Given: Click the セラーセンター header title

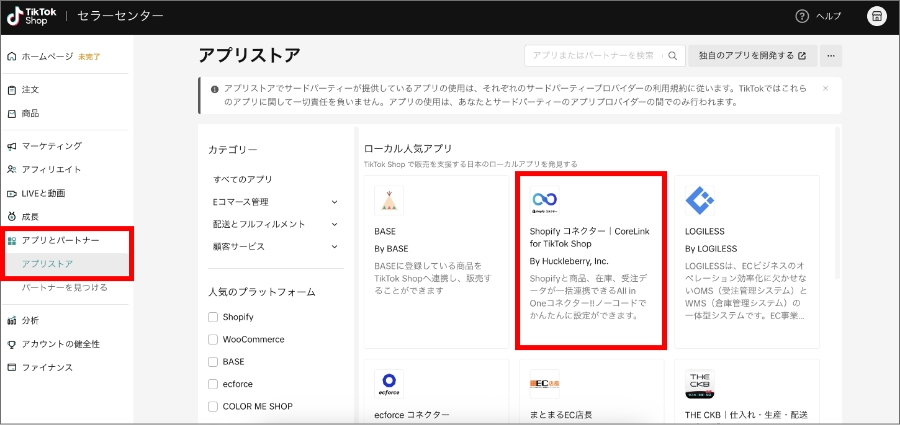Looking at the screenshot, I should click(x=120, y=16).
